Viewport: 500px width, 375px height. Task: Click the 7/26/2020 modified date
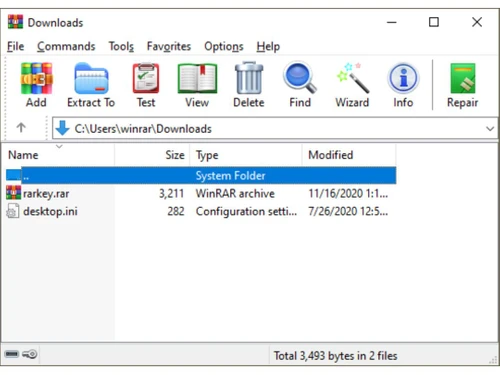point(348,211)
